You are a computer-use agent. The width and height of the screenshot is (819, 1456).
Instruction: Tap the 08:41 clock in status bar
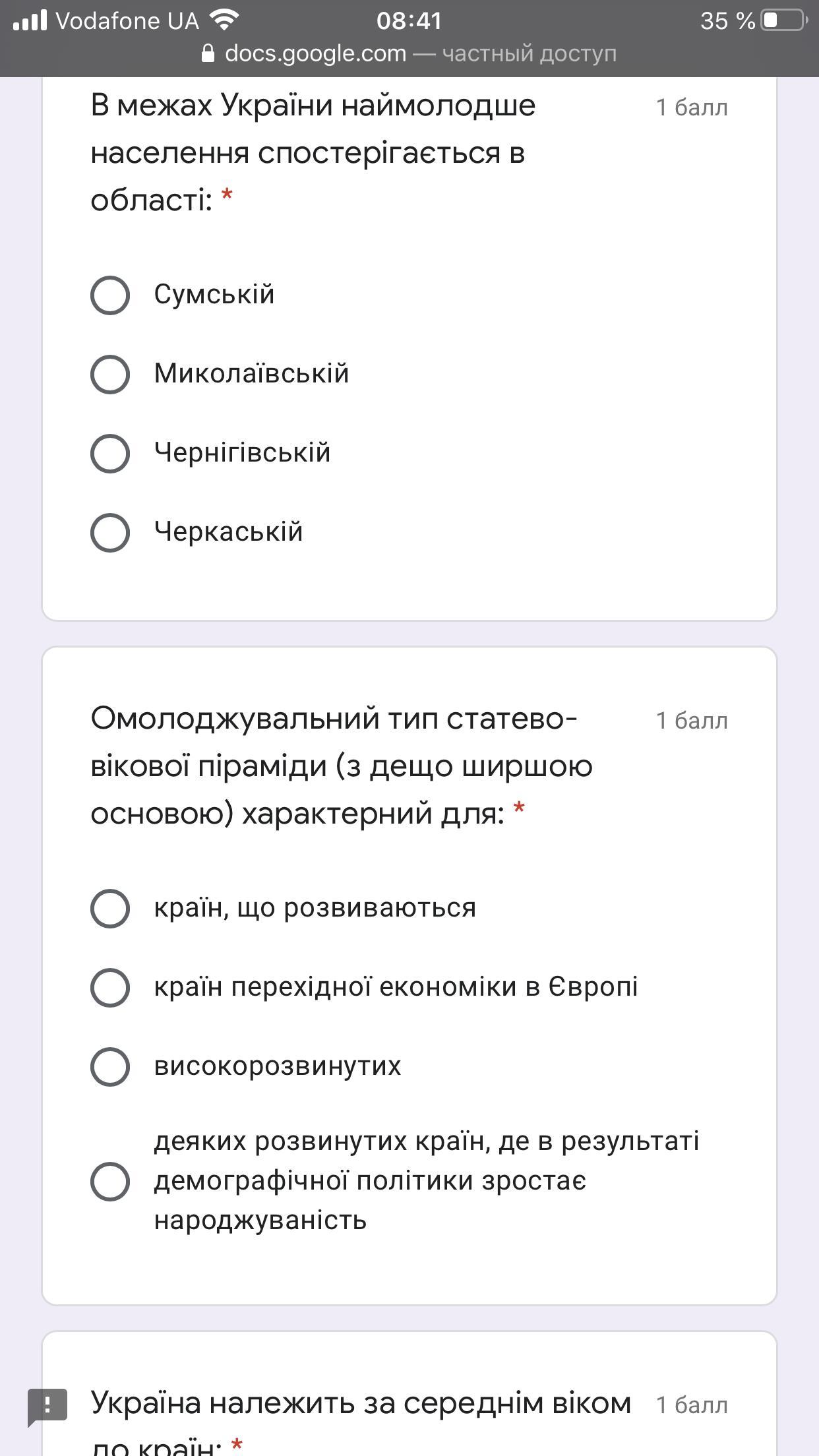[x=409, y=20]
